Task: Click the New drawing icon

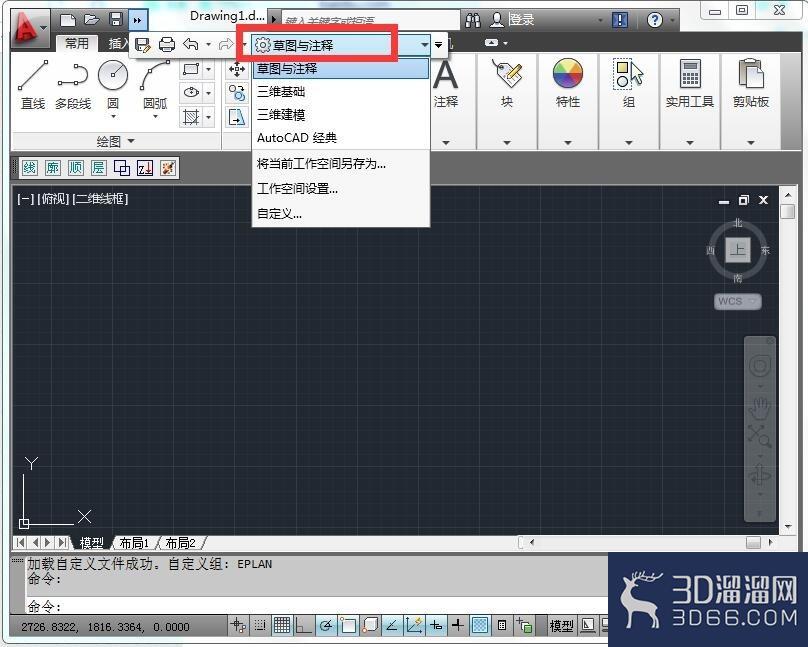Action: (x=68, y=20)
